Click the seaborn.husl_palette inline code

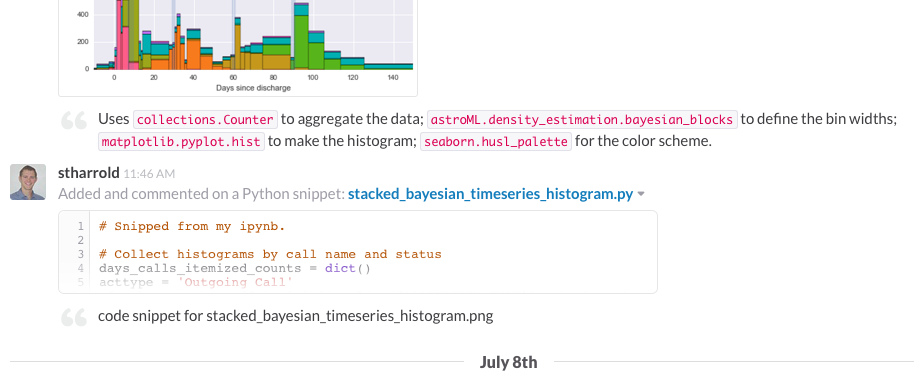tap(496, 142)
